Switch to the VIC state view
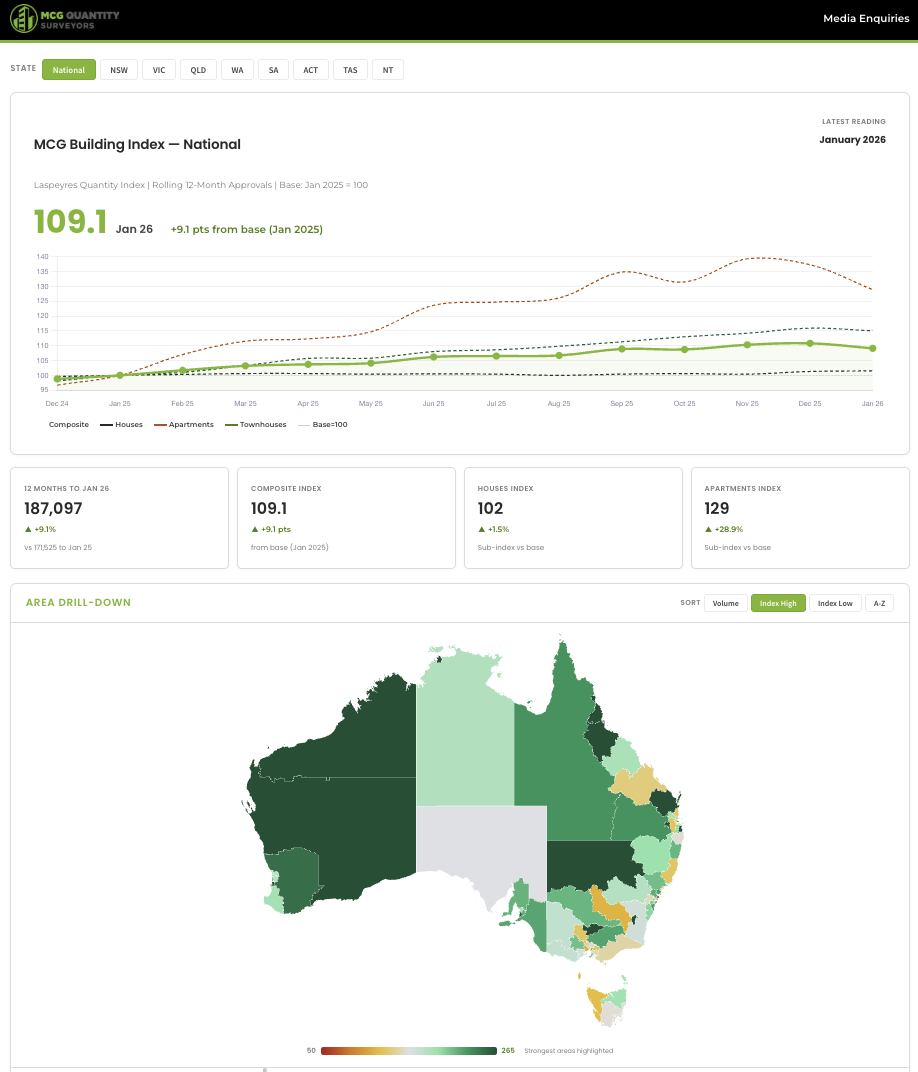 click(x=158, y=69)
